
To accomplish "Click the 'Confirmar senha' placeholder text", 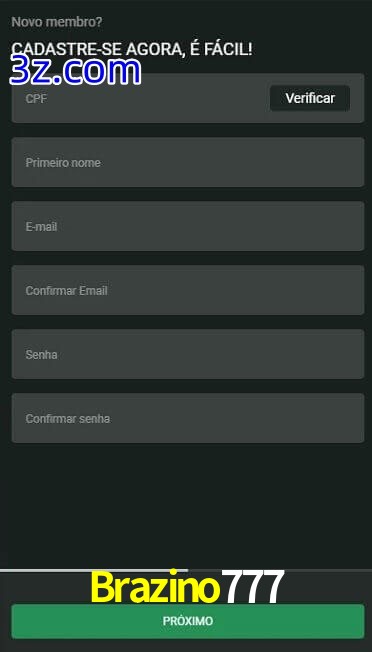I will coord(68,419).
